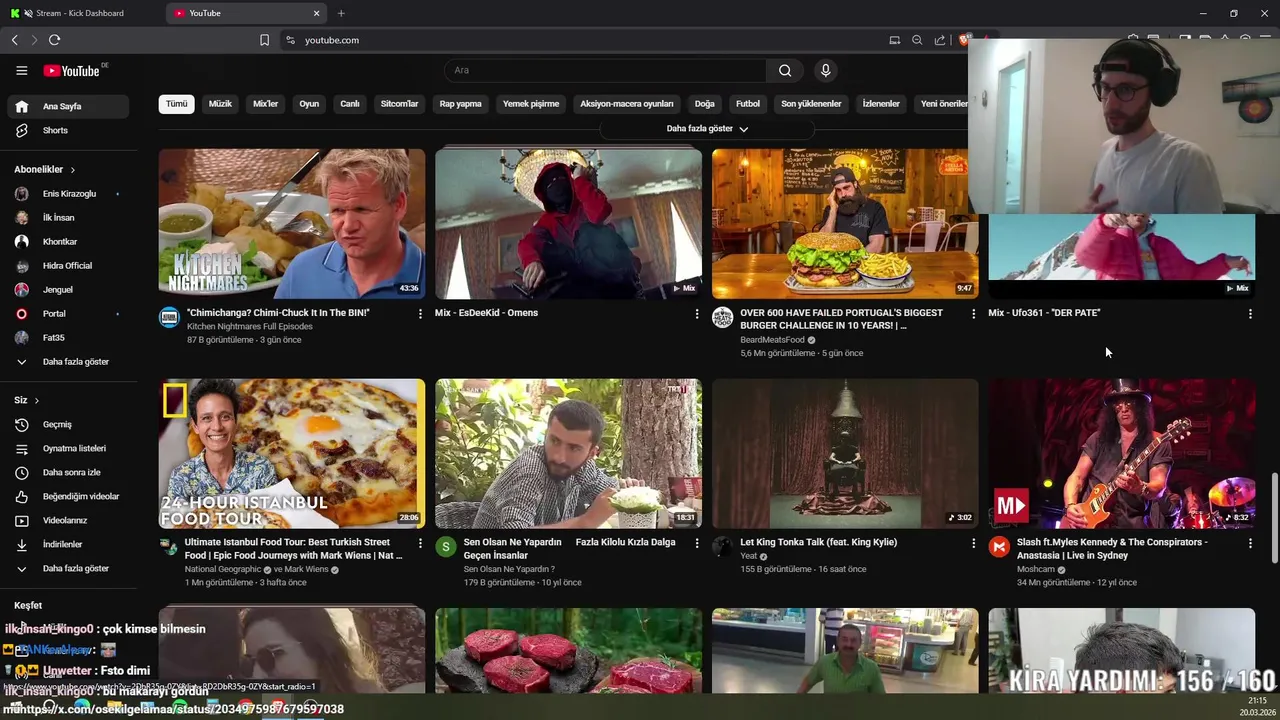
Task: Go to Ana Sayfa in sidebar
Action: click(68, 106)
